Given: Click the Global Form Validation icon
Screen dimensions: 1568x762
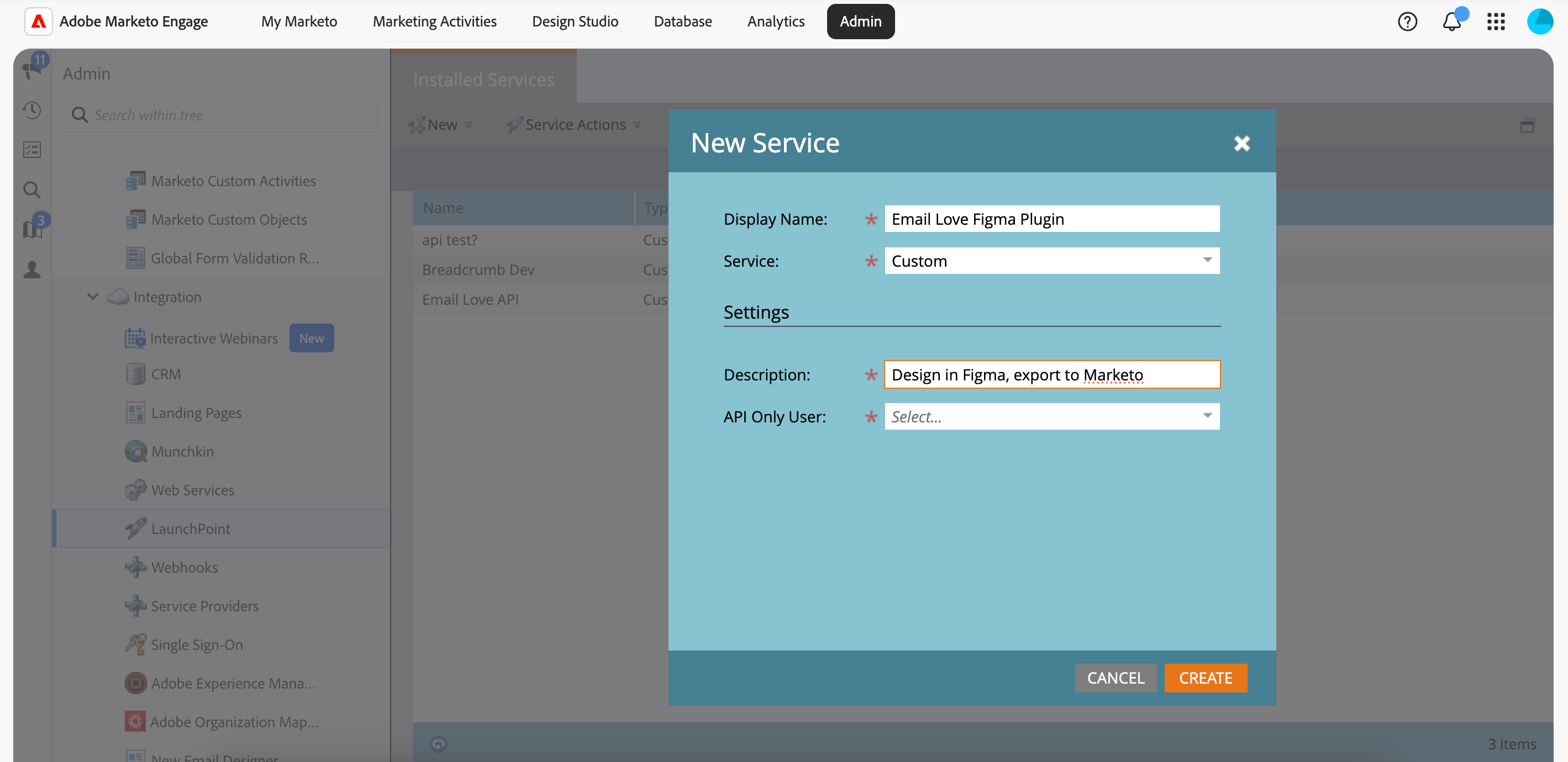Looking at the screenshot, I should pyautogui.click(x=135, y=258).
